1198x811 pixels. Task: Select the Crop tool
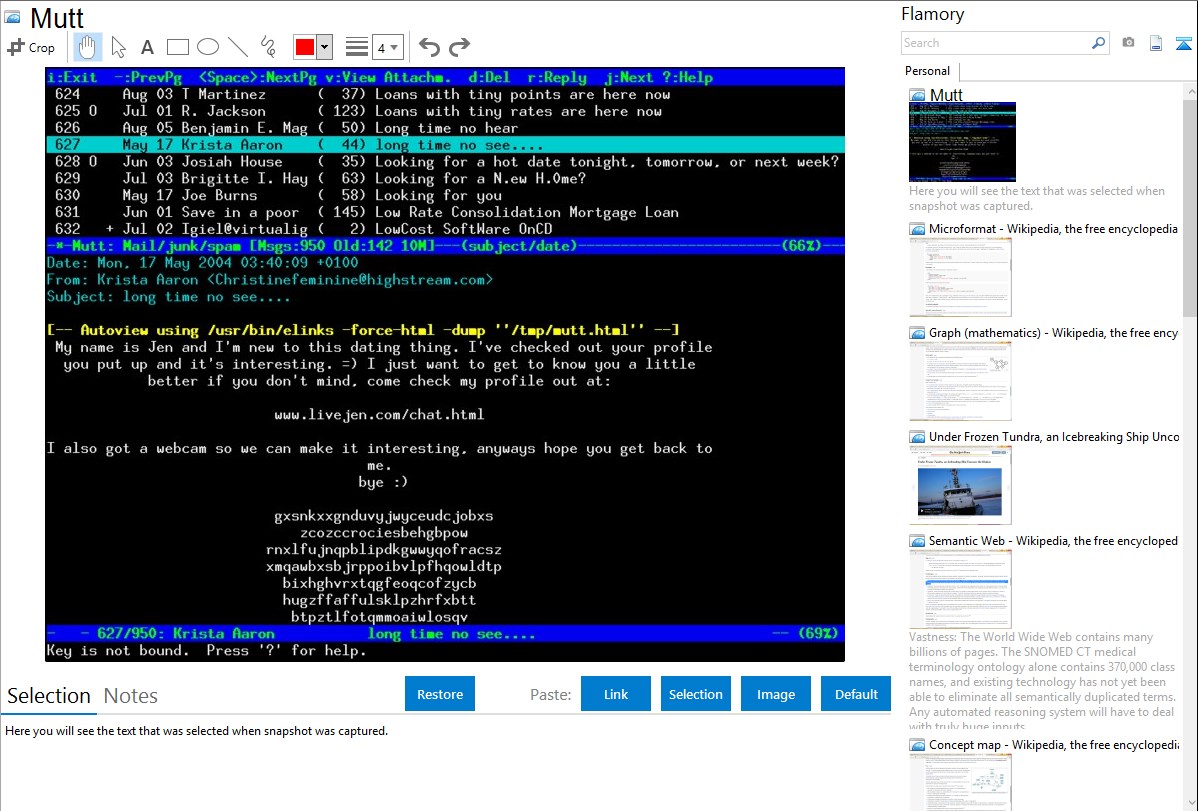click(31, 47)
